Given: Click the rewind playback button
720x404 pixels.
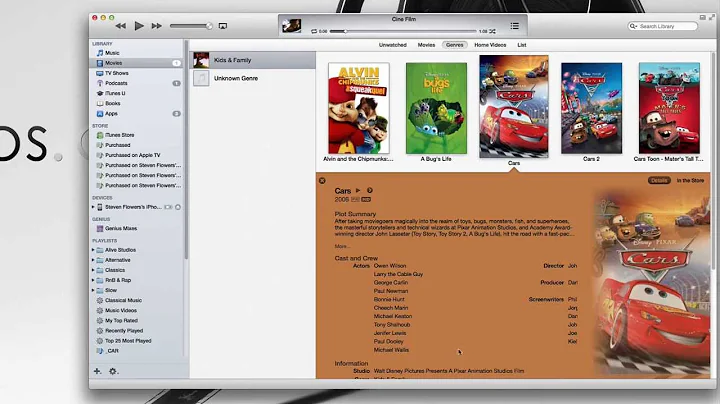Looking at the screenshot, I should (x=120, y=26).
